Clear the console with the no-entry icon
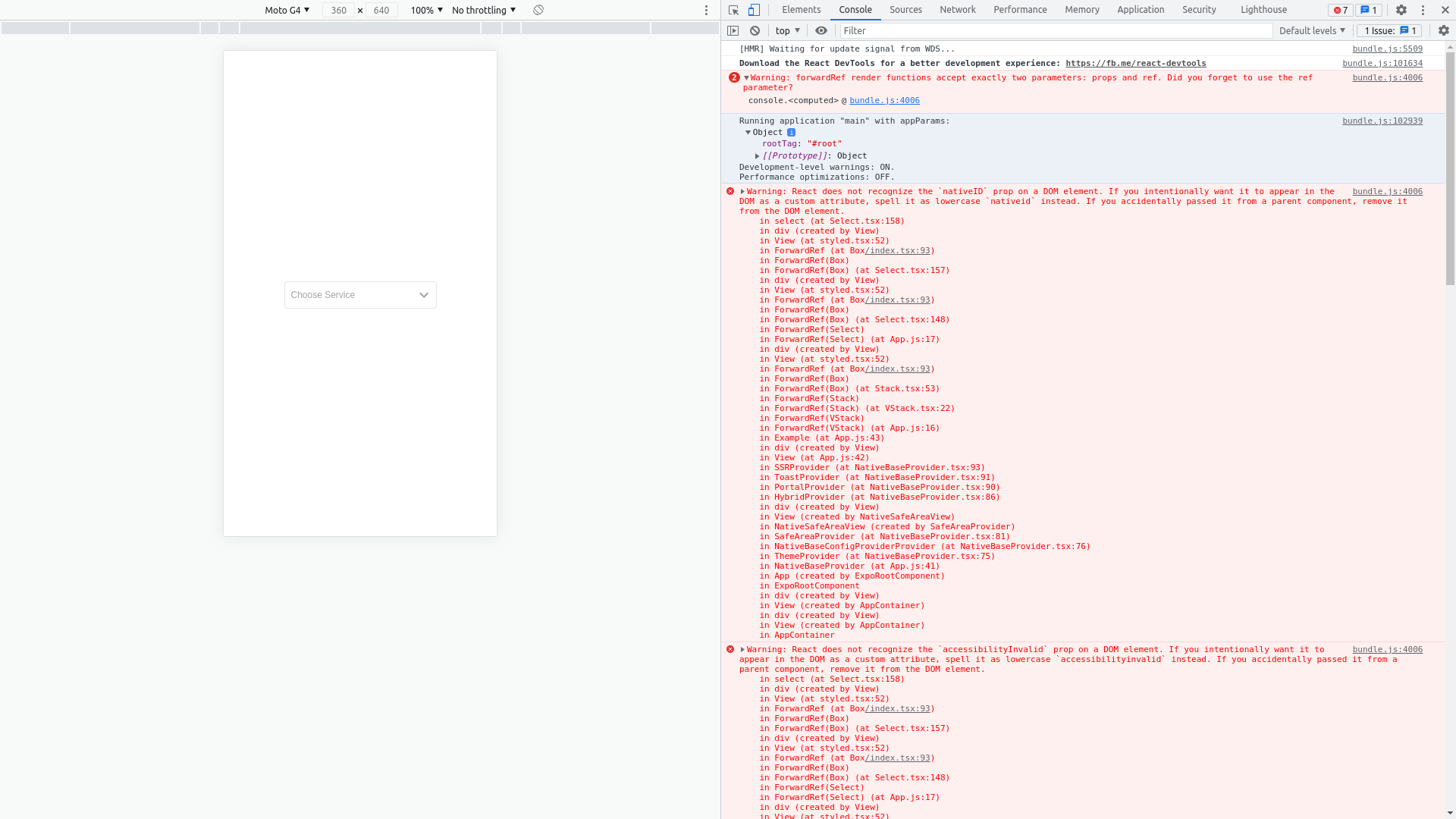Viewport: 1456px width, 819px height. tap(755, 30)
